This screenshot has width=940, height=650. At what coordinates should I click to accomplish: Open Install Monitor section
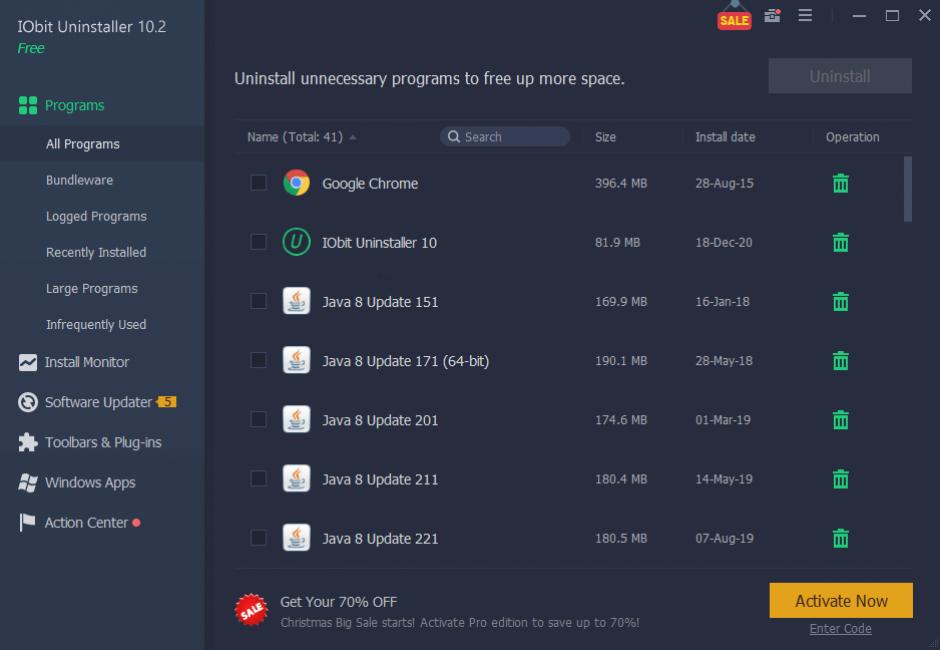click(x=86, y=362)
